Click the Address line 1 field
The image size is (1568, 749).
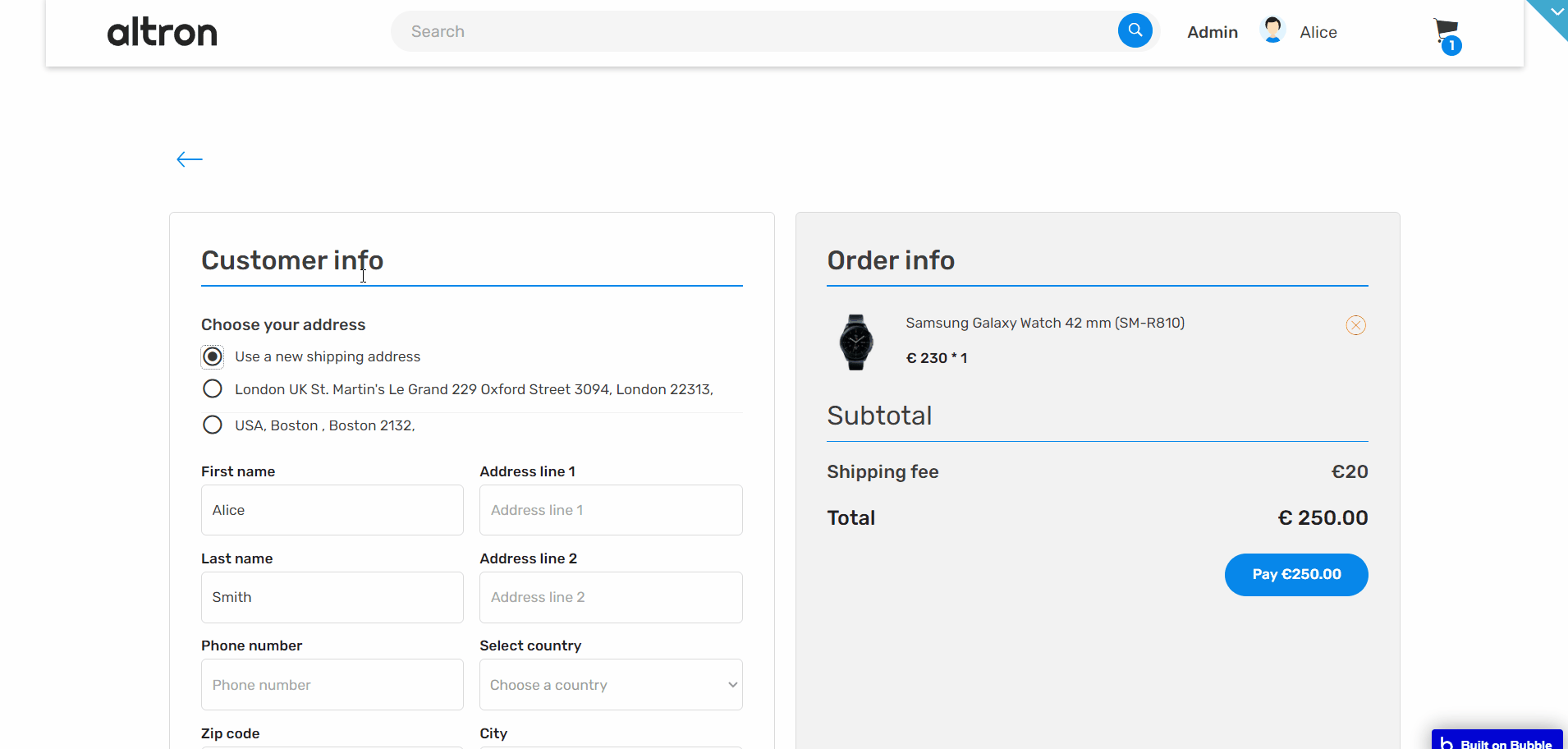click(x=611, y=510)
